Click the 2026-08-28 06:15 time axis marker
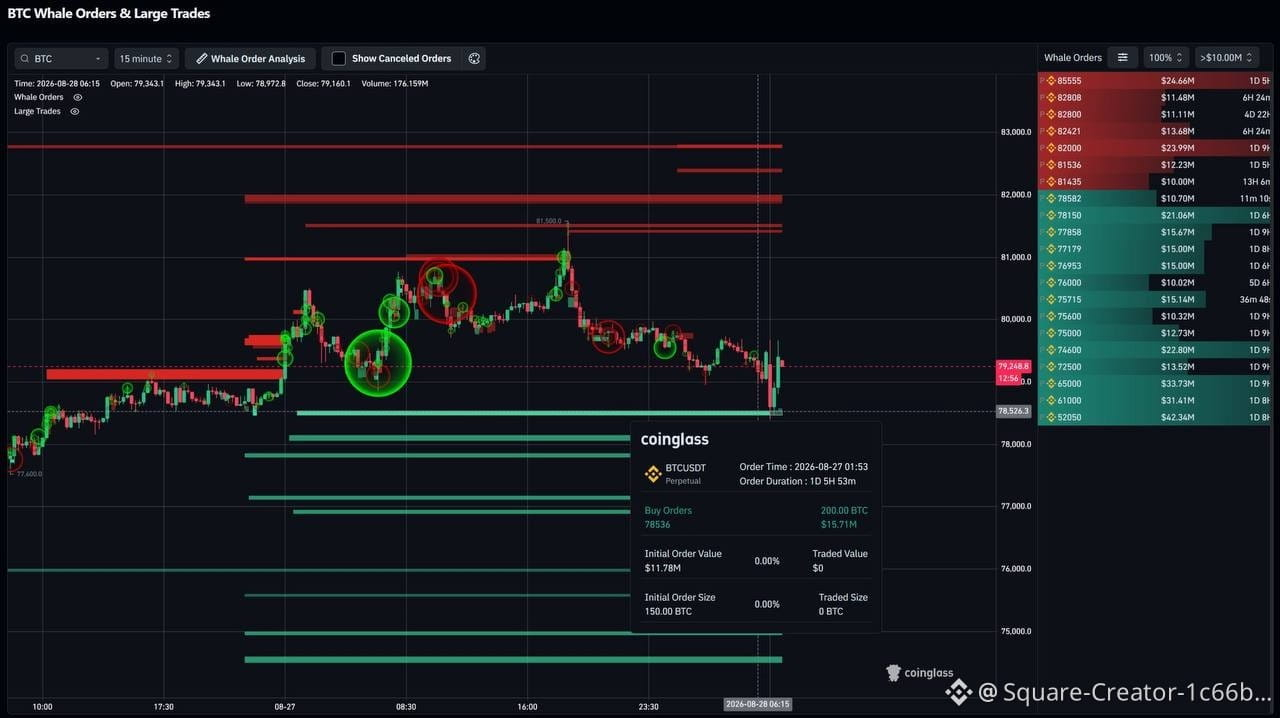This screenshot has width=1280, height=718. click(757, 705)
